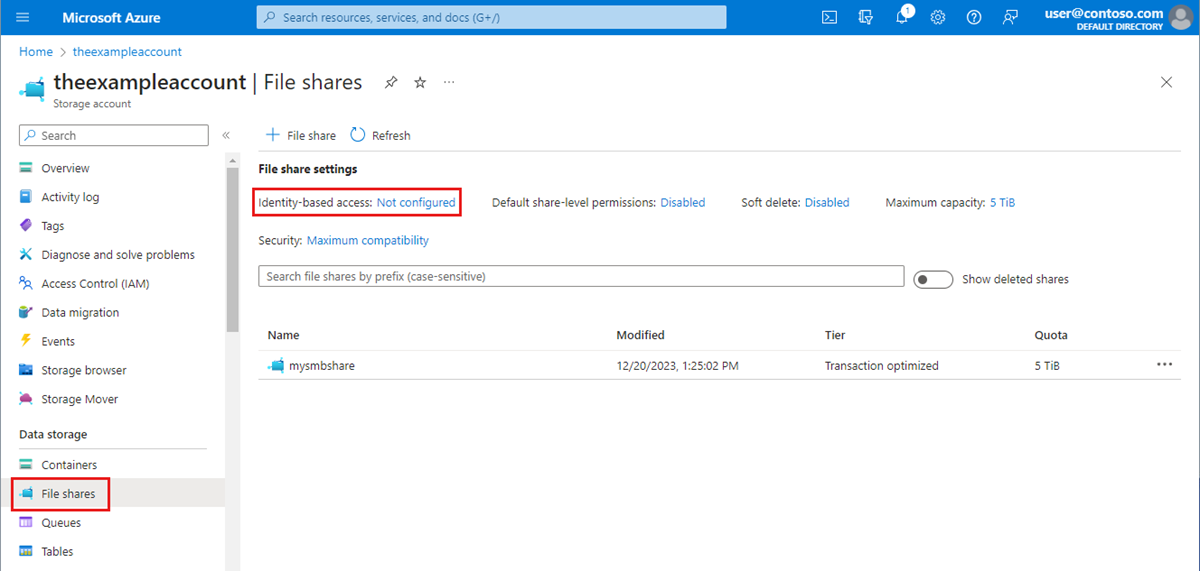This screenshot has width=1200, height=571.
Task: Select Access Control (IAM) in sidebar
Action: pos(94,284)
